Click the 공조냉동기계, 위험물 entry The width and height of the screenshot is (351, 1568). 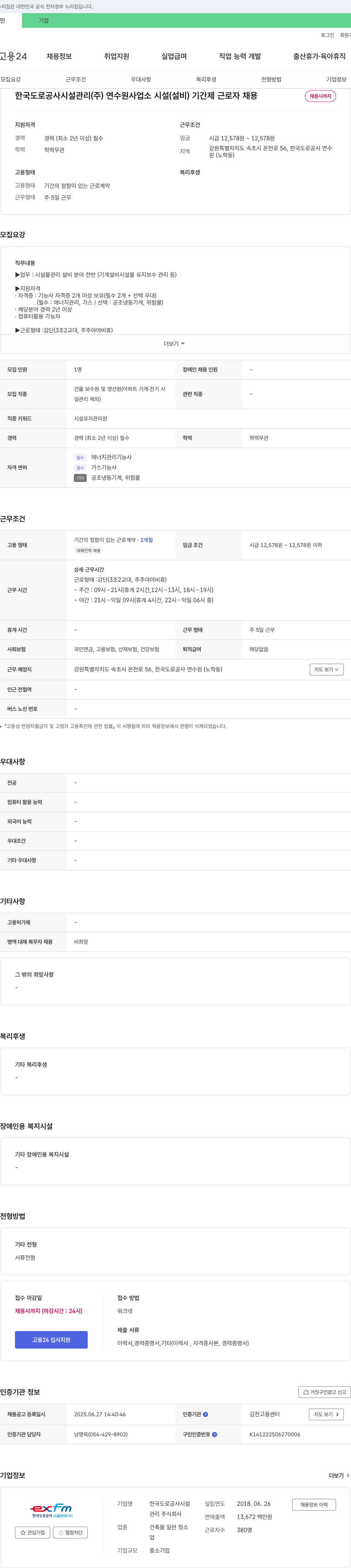(116, 478)
